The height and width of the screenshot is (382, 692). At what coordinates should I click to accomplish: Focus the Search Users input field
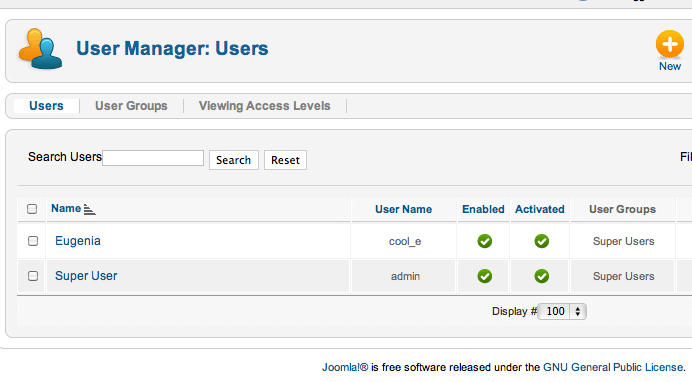coord(153,158)
